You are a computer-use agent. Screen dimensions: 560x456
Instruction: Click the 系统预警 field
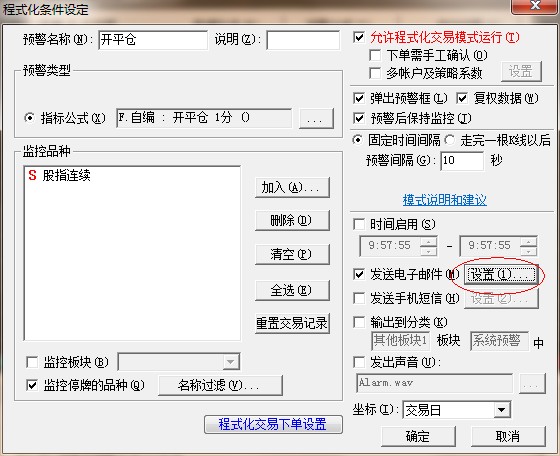pos(499,341)
